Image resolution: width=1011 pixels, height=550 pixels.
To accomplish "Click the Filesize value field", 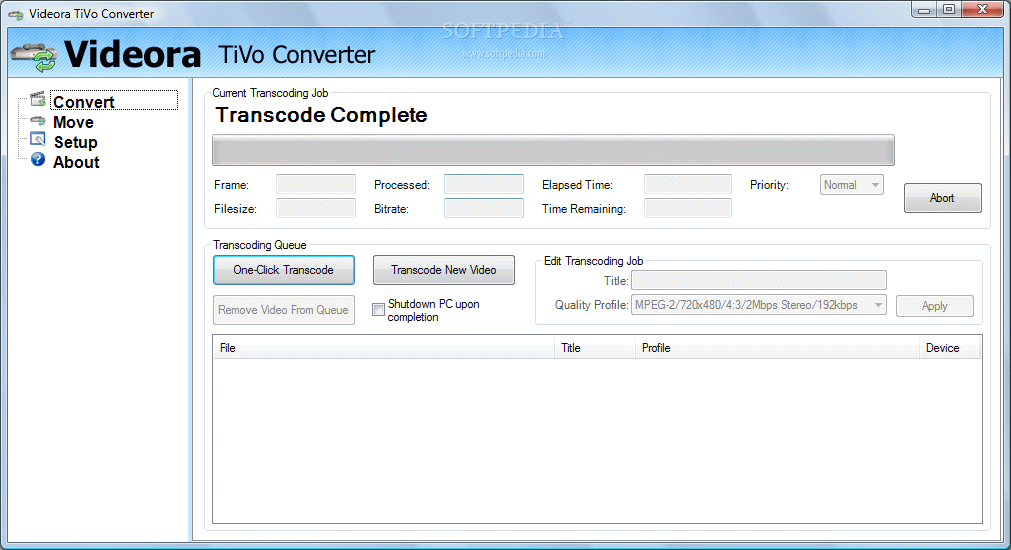I will 315,208.
